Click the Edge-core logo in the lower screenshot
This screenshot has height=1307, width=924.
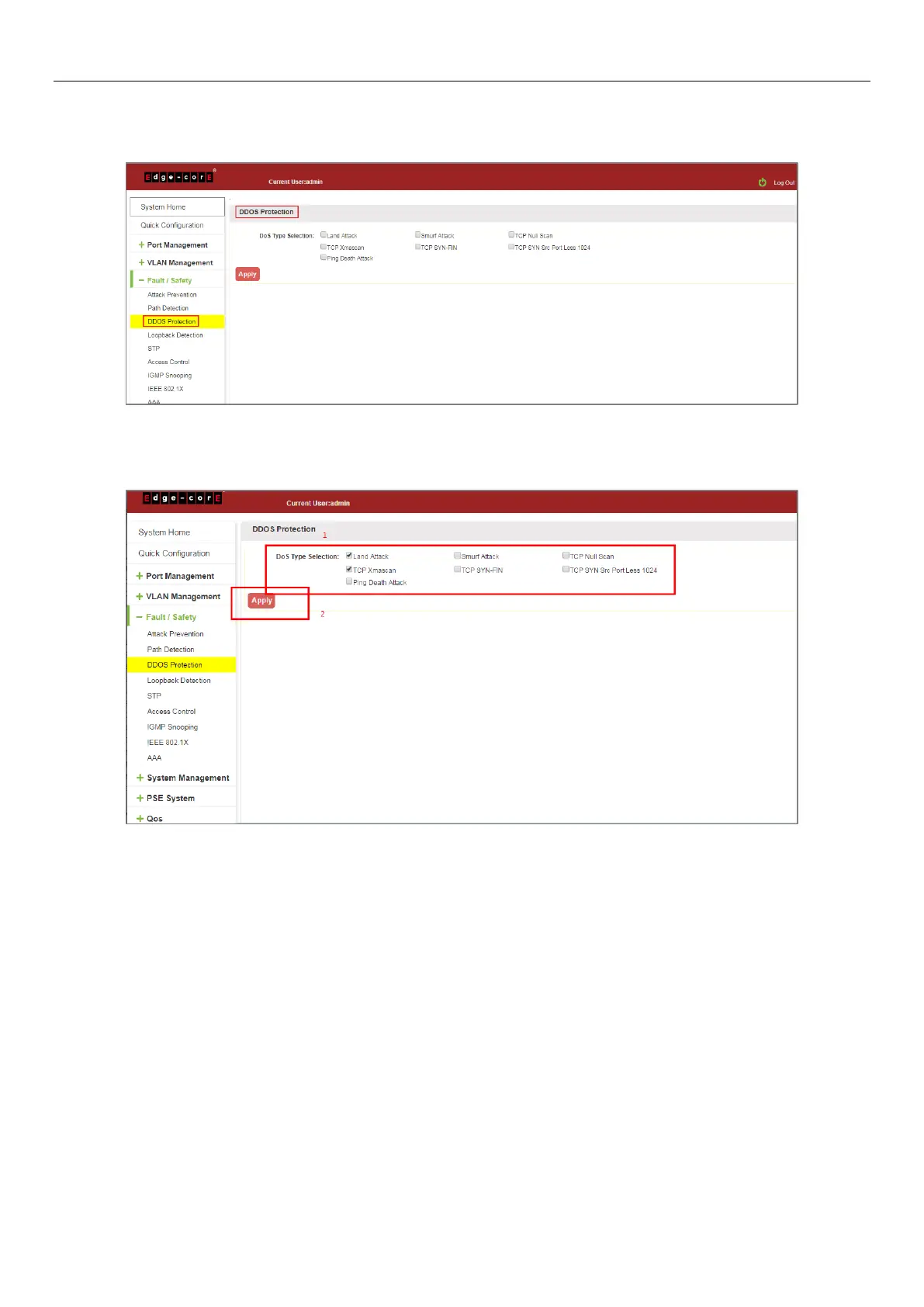tap(182, 498)
